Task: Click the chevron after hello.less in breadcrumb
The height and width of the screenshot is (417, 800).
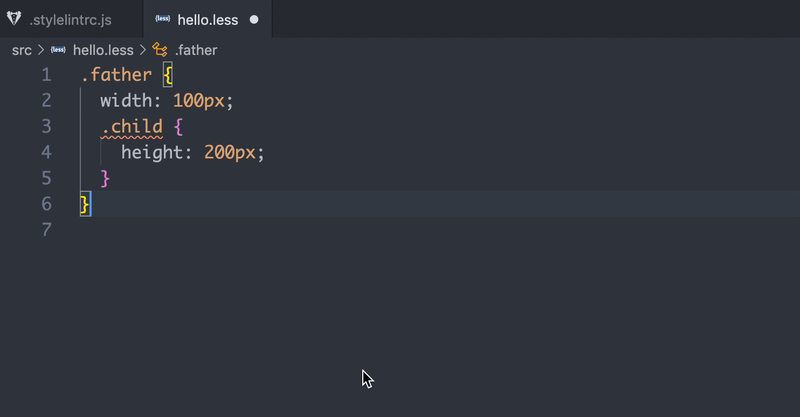Action: click(143, 50)
